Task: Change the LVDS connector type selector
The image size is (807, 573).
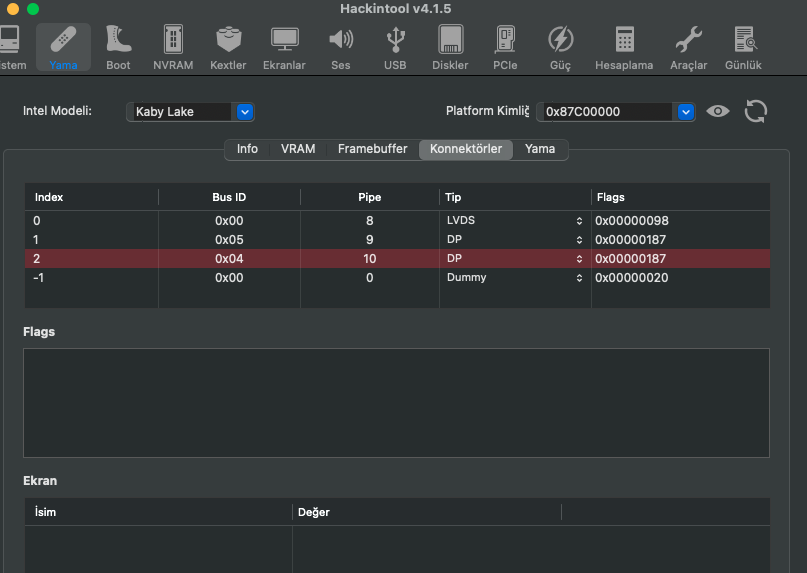Action: click(579, 221)
